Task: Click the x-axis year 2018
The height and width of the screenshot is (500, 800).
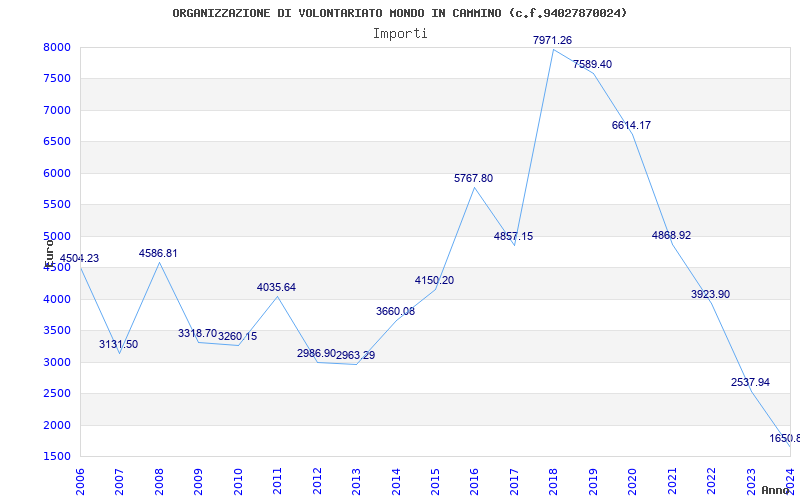Action: (554, 480)
